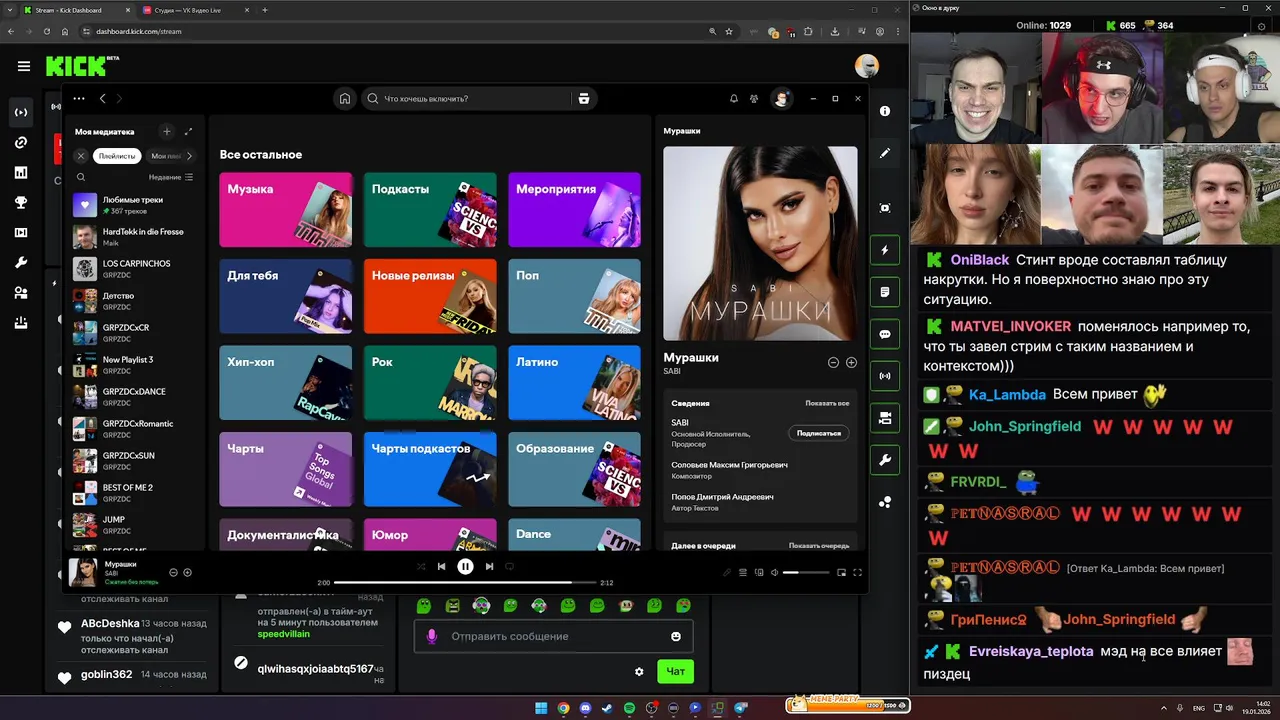Open Spotify from the Windows taskbar
The image size is (1280, 720).
(629, 708)
